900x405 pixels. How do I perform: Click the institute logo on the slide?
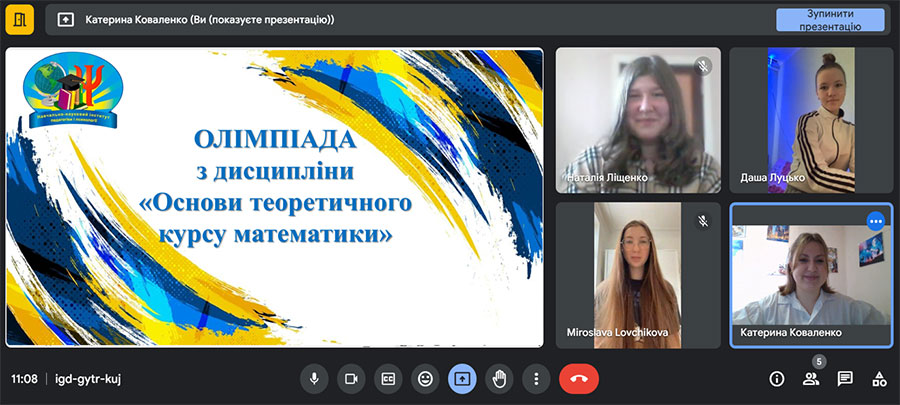click(x=73, y=89)
